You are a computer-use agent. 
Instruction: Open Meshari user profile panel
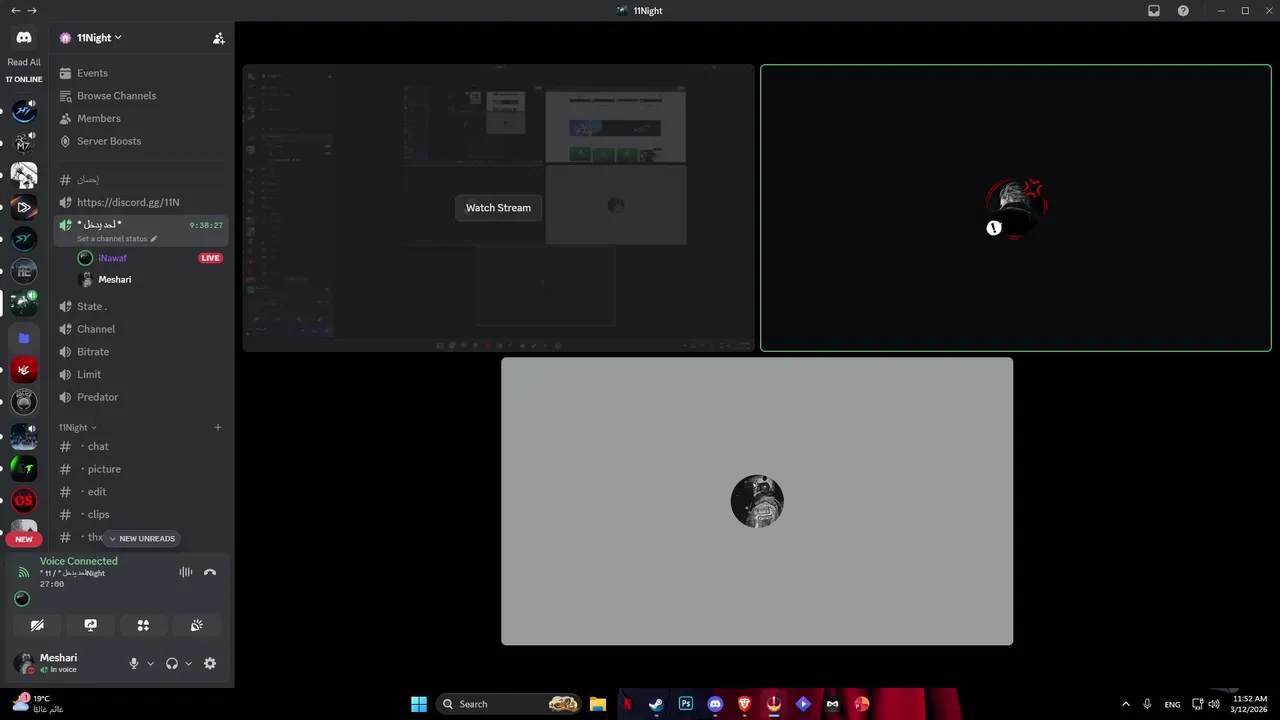tap(65, 663)
